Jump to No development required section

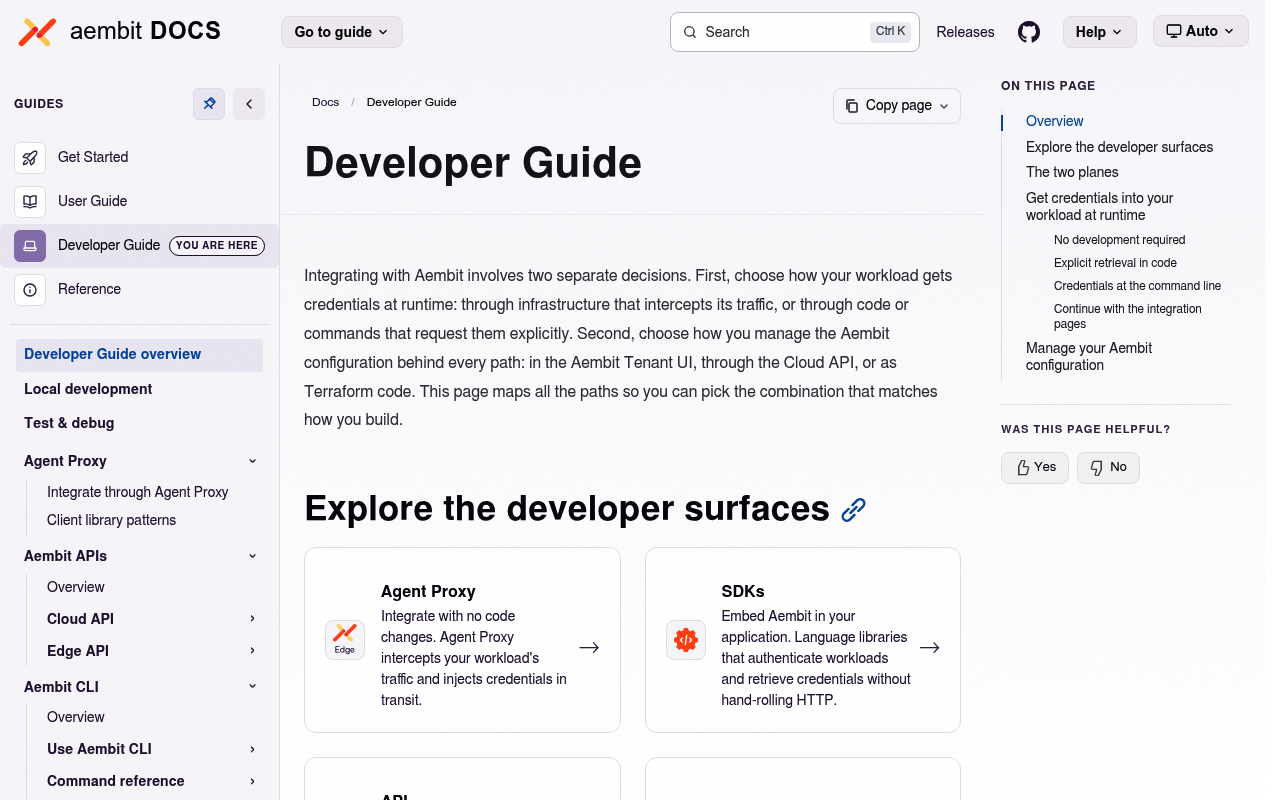click(1119, 240)
